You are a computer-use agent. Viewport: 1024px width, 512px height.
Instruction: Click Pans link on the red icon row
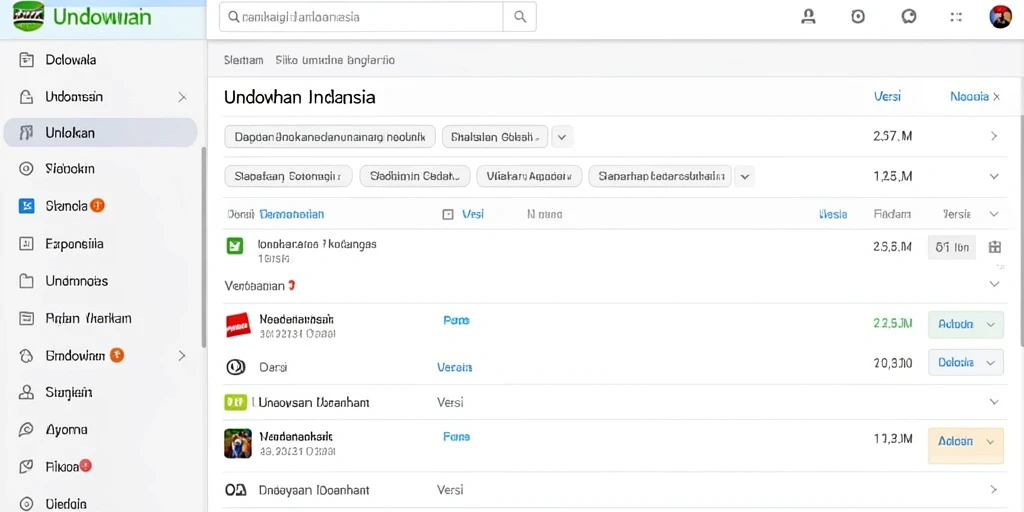click(456, 321)
